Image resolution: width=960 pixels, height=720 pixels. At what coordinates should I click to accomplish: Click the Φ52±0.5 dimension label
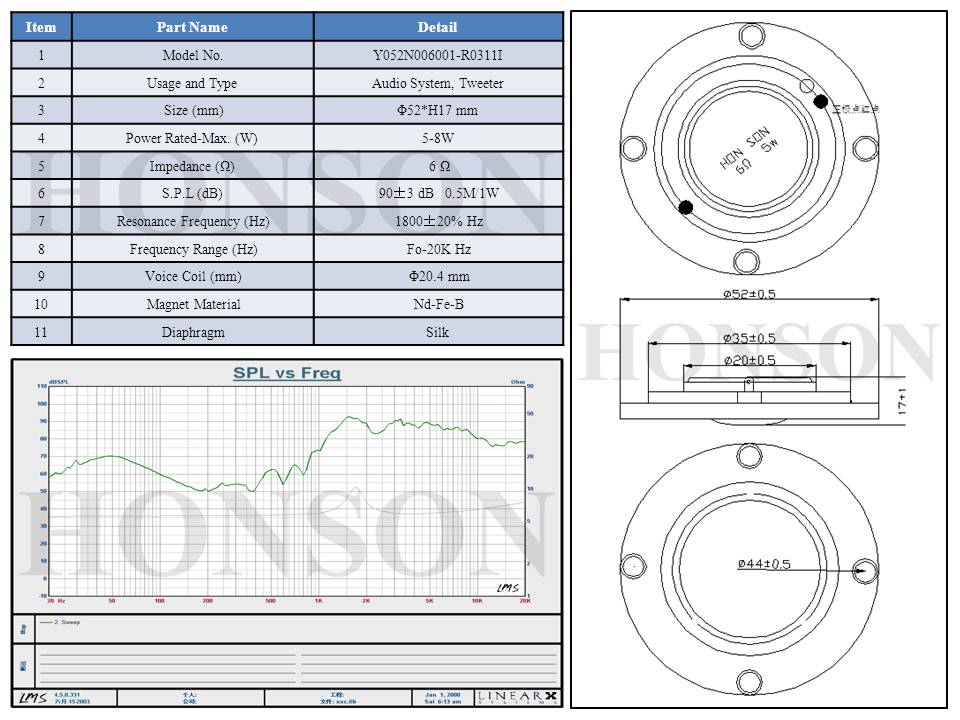pyautogui.click(x=750, y=294)
